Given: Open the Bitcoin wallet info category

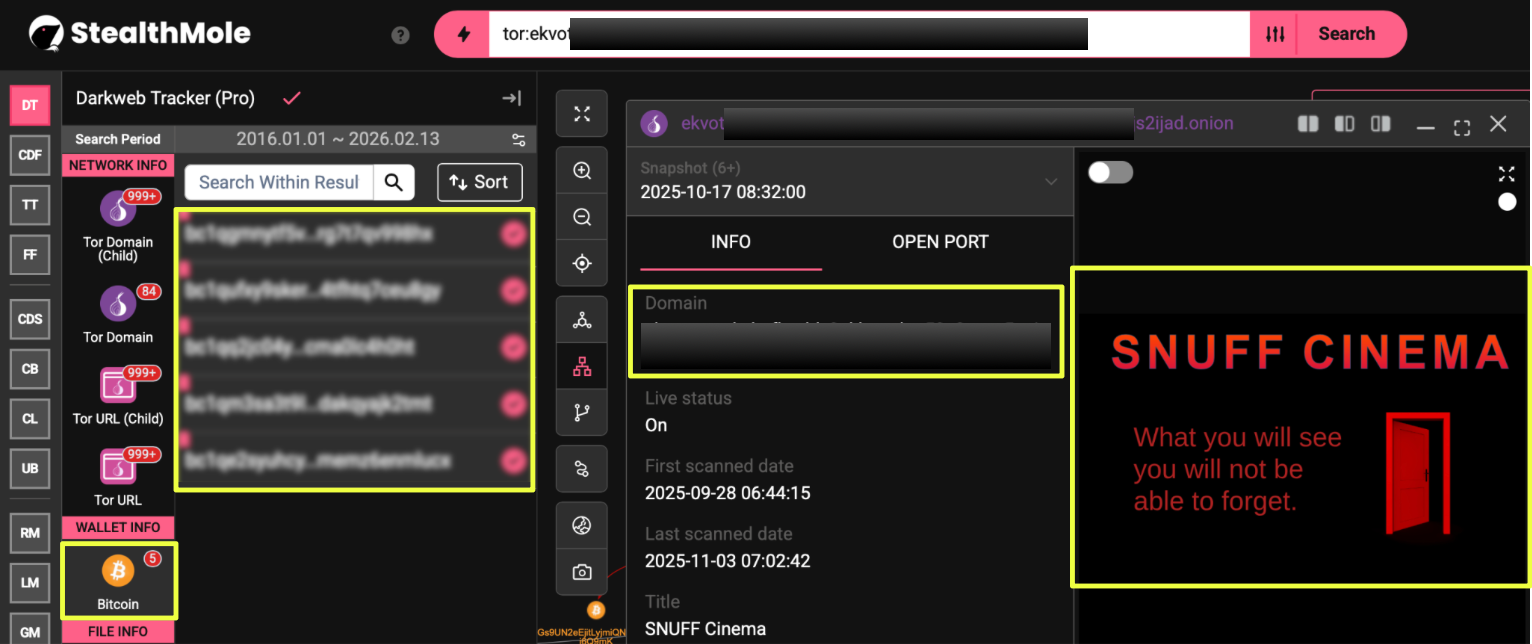Looking at the screenshot, I should [x=118, y=581].
